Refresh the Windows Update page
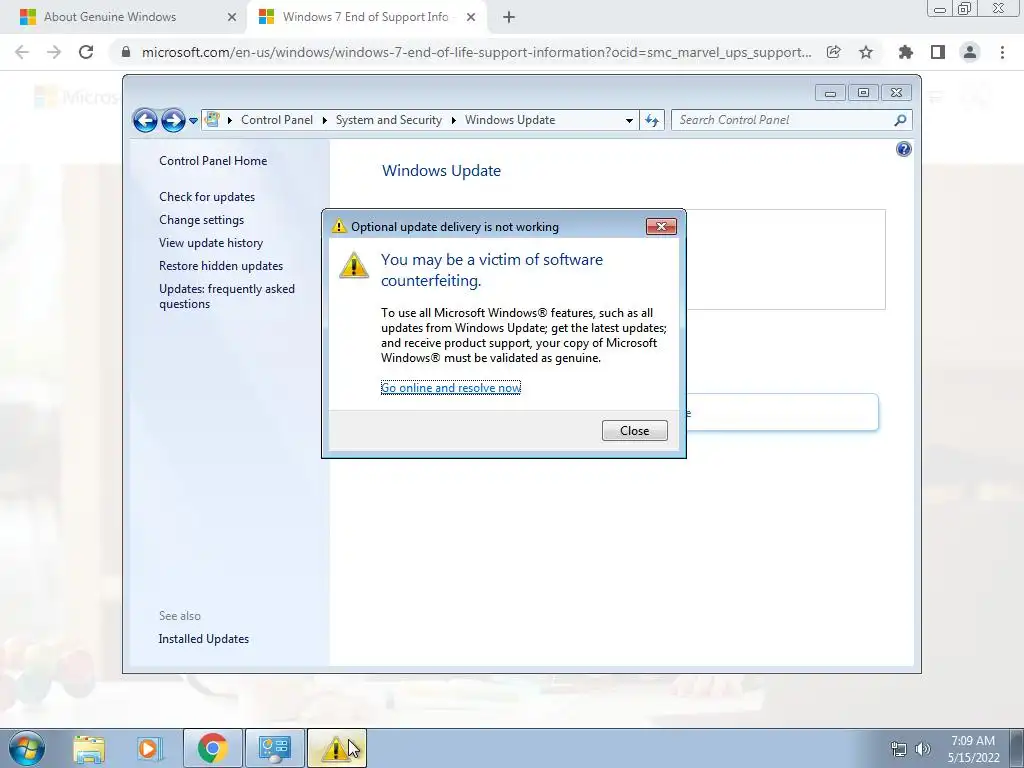Screen dimensions: 1024x768 [652, 120]
